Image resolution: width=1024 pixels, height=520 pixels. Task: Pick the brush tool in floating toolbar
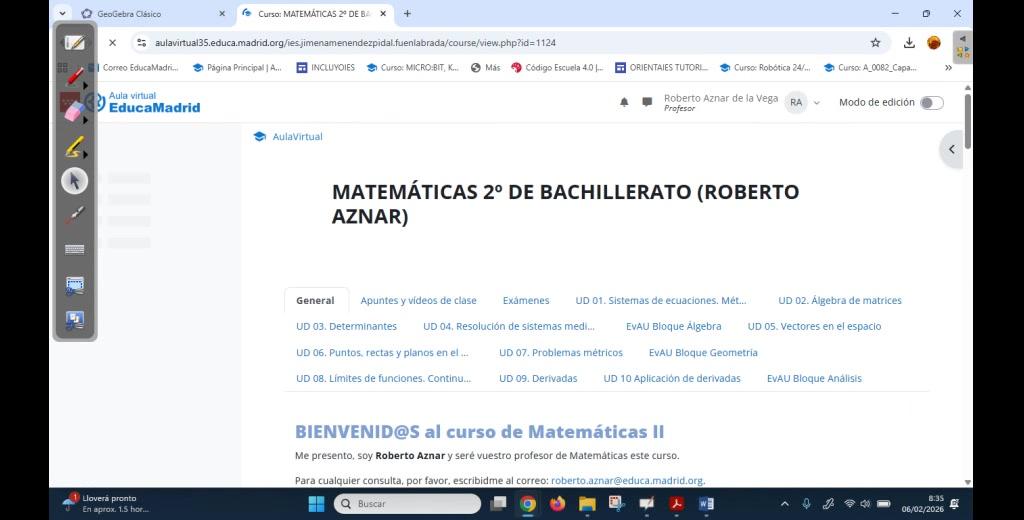click(74, 215)
